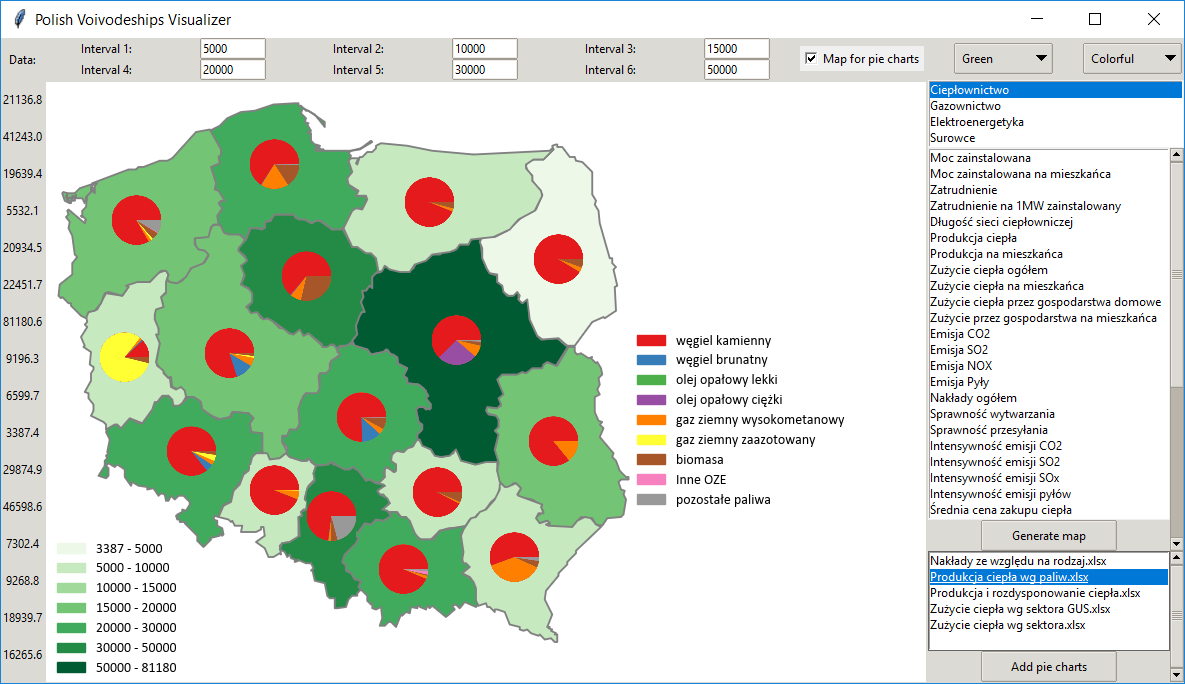Select Zużycie ciepła ogółem
Image resolution: width=1185 pixels, height=684 pixels.
point(1049,270)
